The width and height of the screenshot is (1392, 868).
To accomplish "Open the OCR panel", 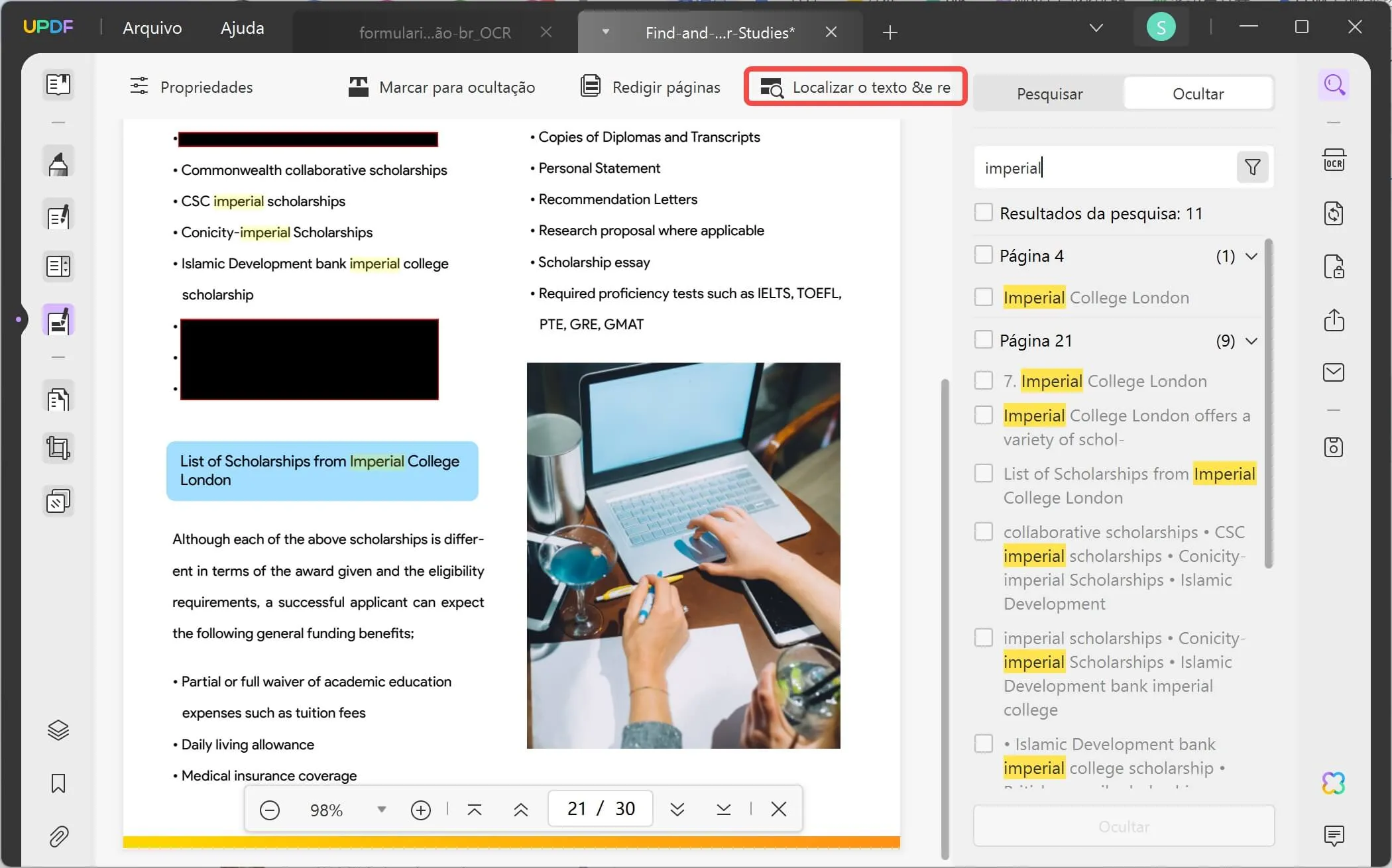I will pyautogui.click(x=1334, y=159).
